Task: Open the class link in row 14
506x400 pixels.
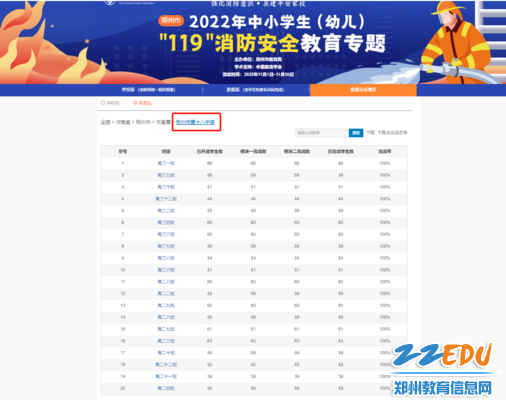Action: [166, 317]
